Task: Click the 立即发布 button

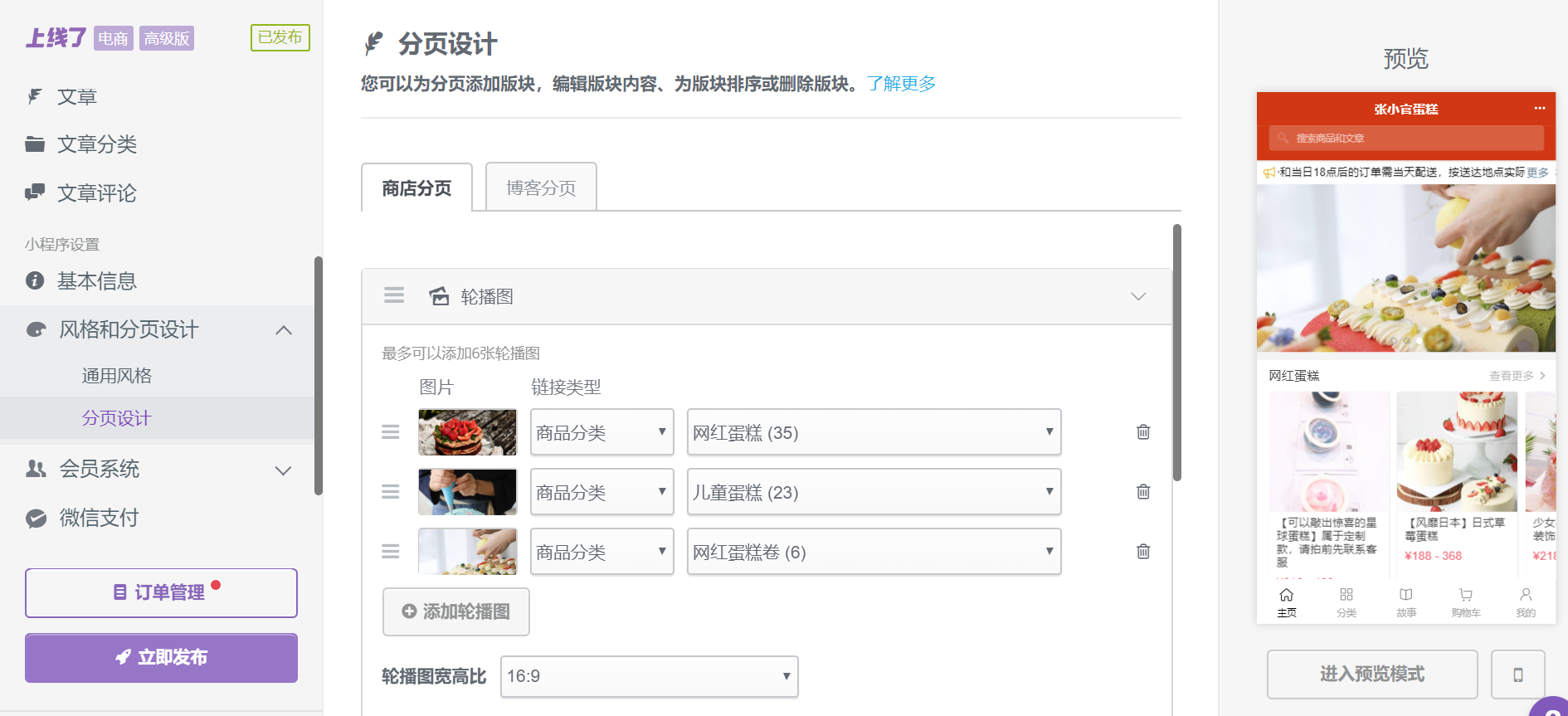Action: [161, 658]
